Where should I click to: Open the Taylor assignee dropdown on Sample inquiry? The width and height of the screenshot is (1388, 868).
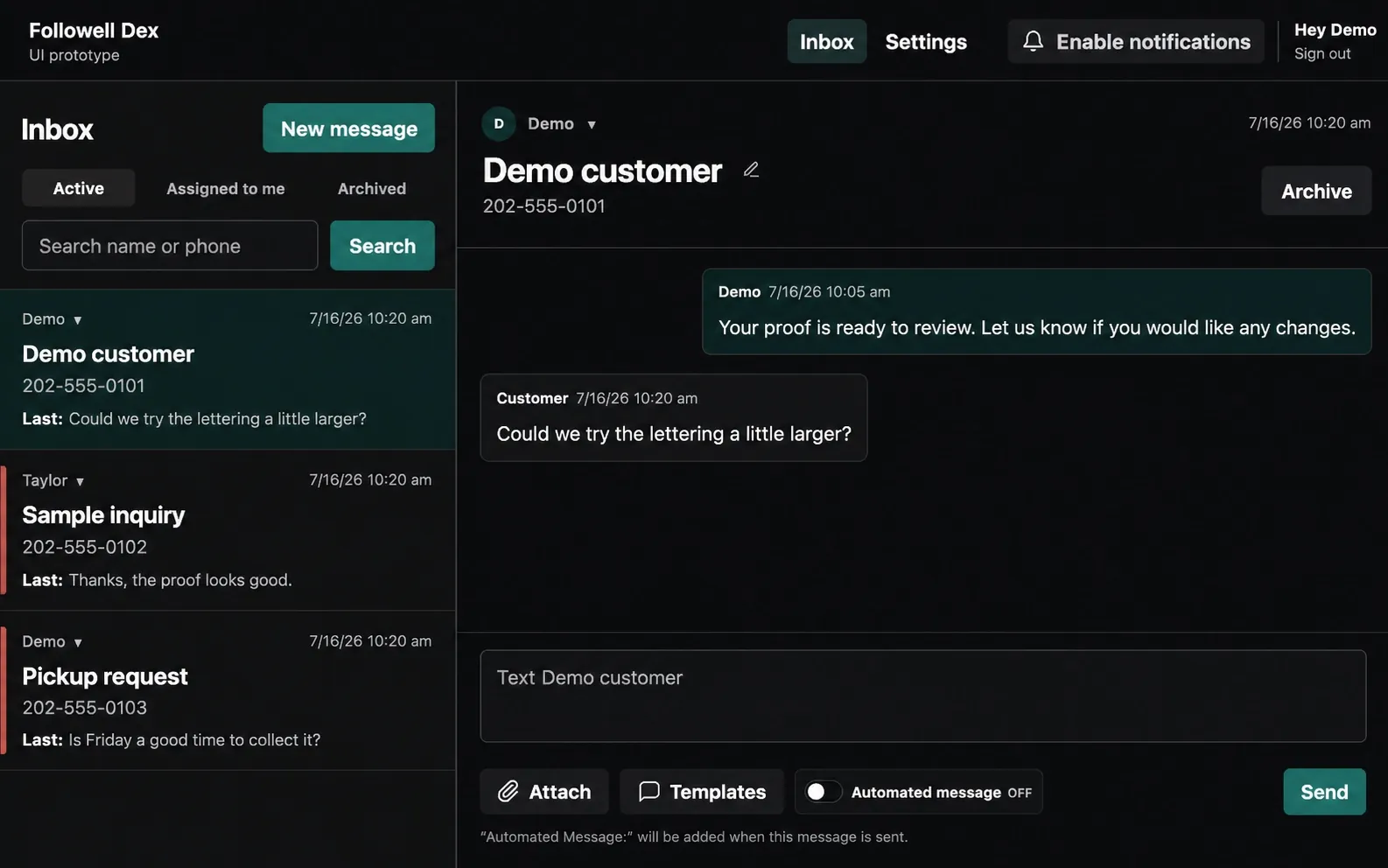[x=53, y=480]
